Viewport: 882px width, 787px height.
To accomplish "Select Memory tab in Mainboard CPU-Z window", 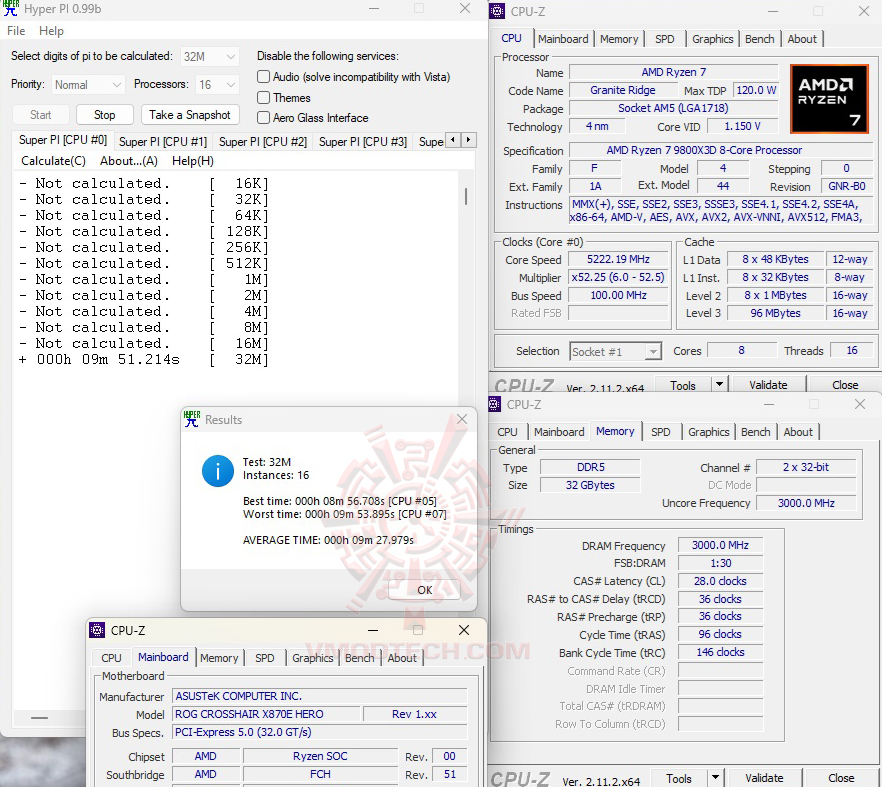I will pos(219,658).
